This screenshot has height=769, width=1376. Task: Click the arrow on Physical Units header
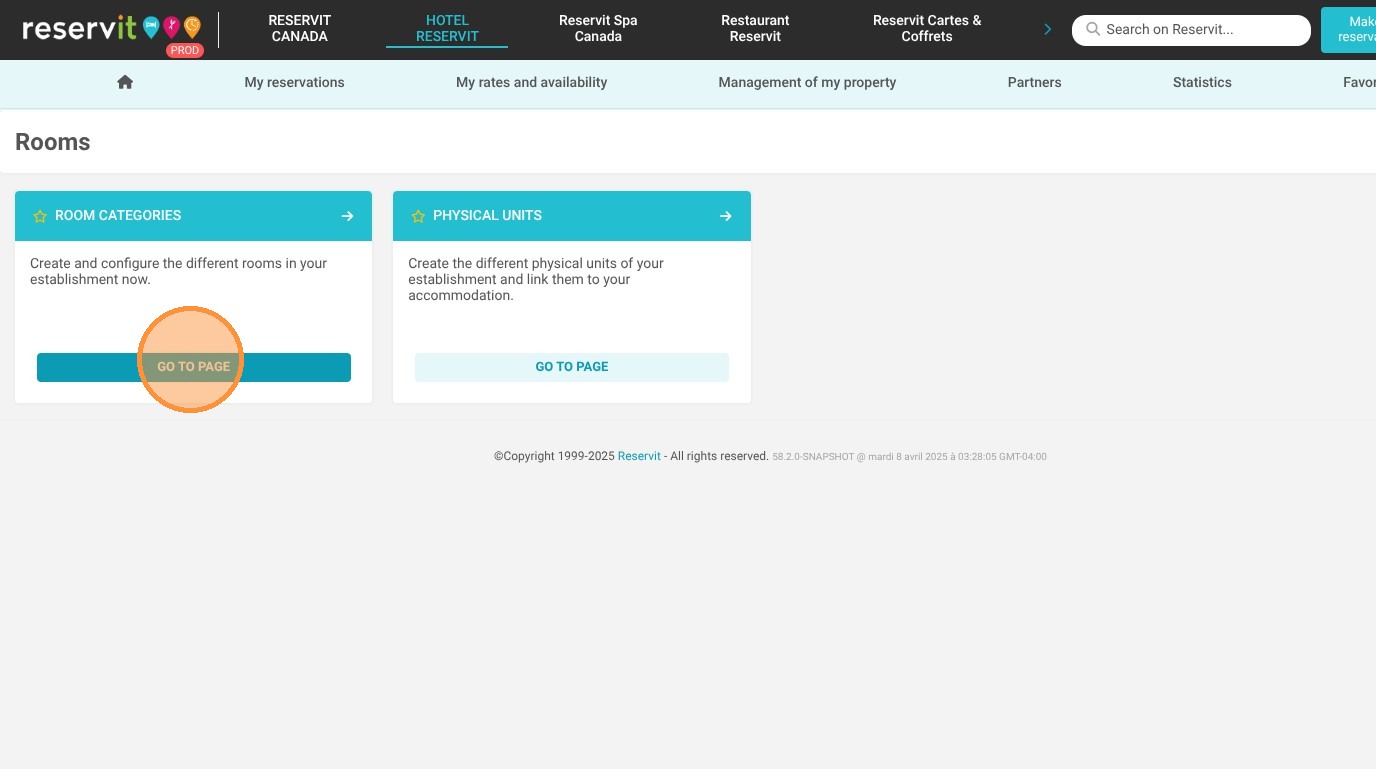[725, 216]
